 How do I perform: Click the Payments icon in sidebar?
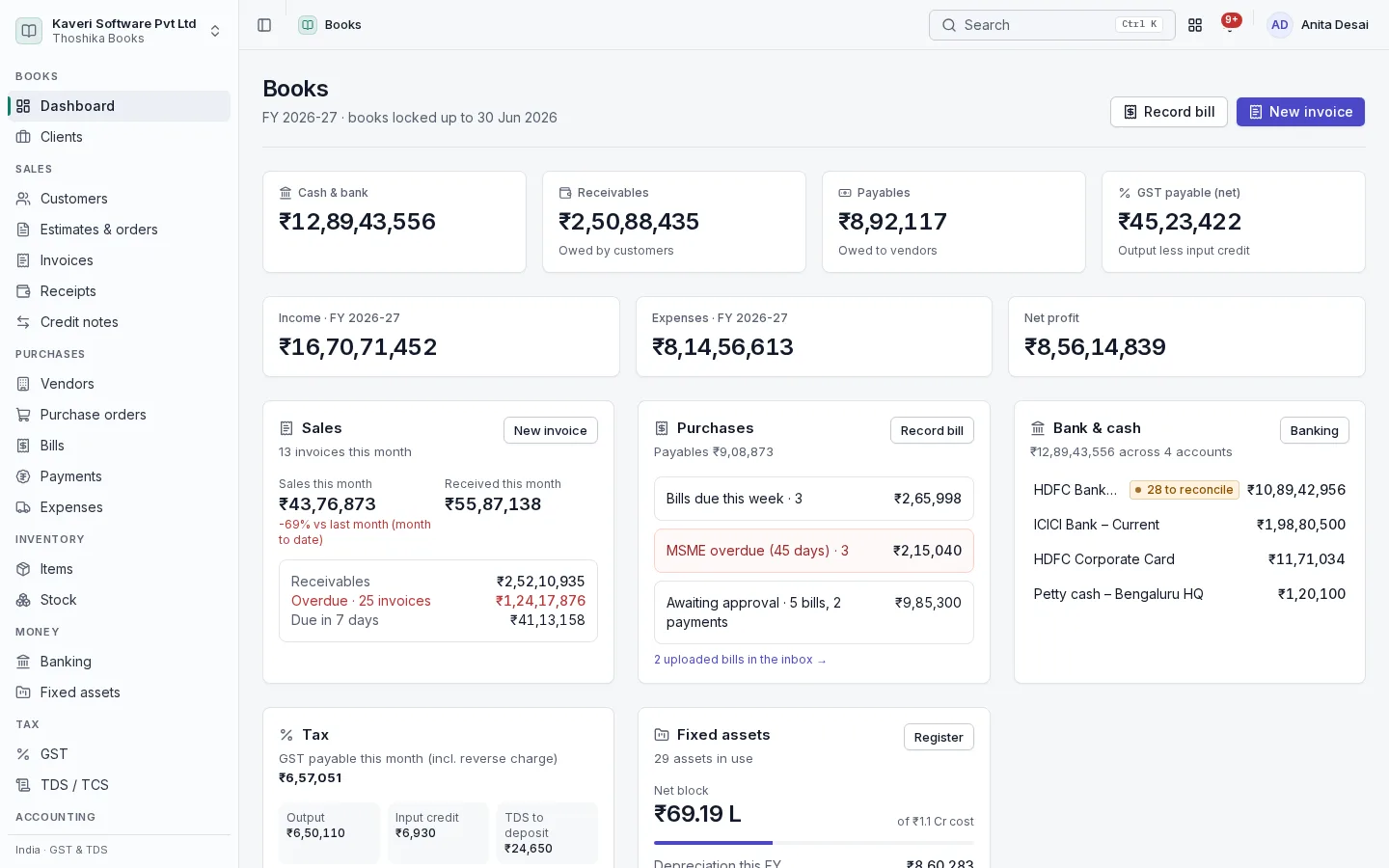pyautogui.click(x=23, y=476)
